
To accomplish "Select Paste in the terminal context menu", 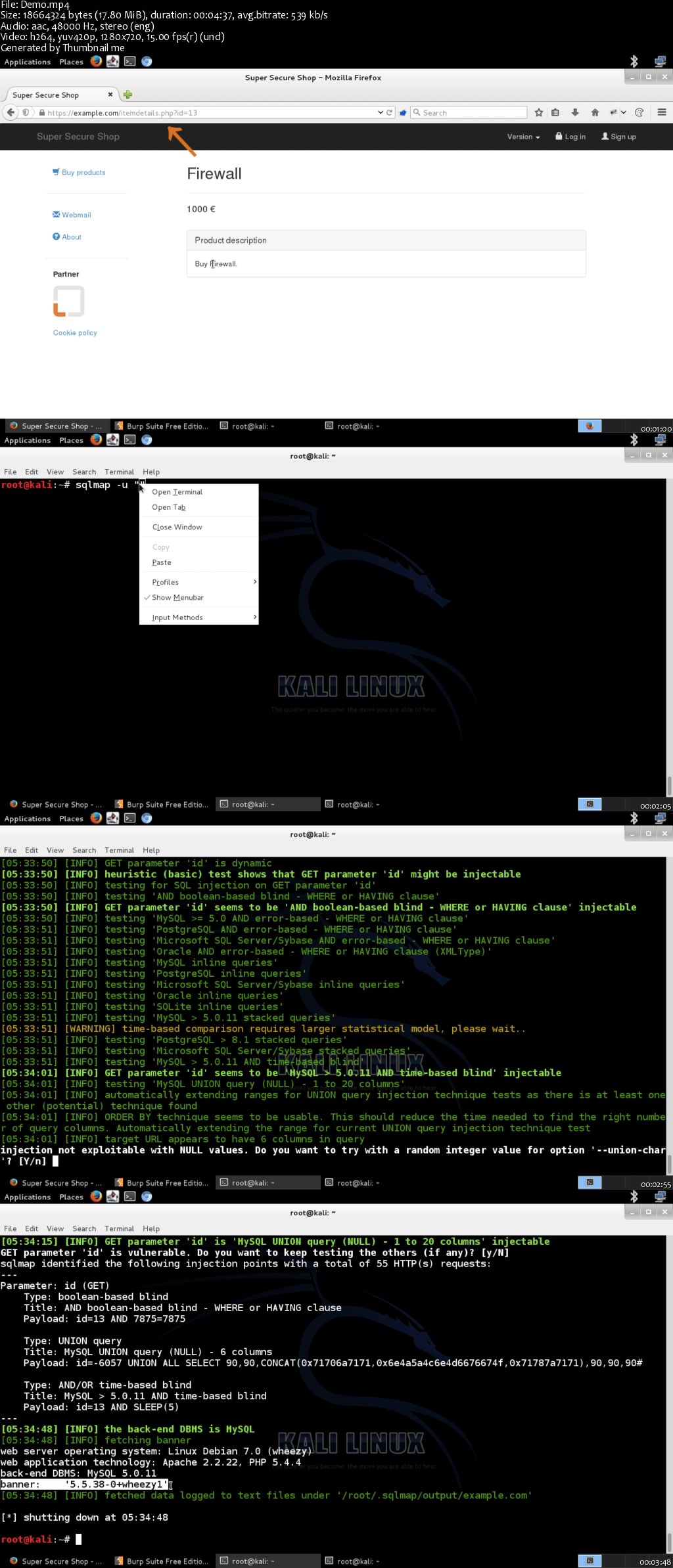I will [x=198, y=562].
